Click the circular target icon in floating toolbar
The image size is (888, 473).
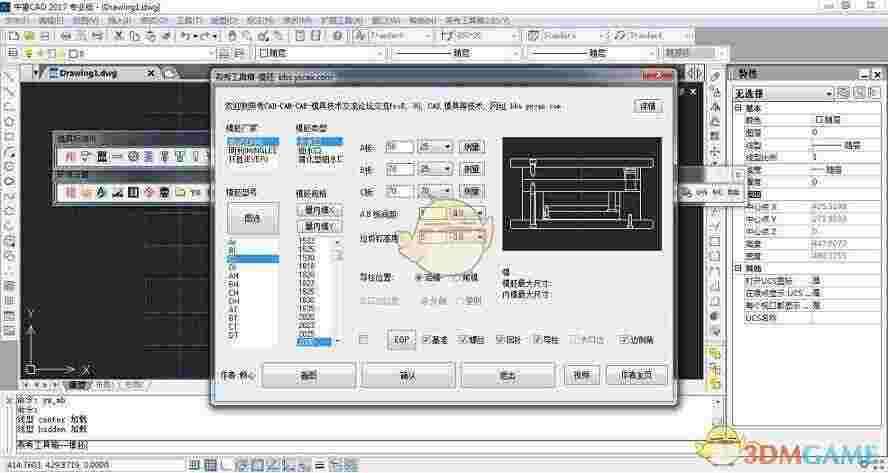tap(133, 156)
